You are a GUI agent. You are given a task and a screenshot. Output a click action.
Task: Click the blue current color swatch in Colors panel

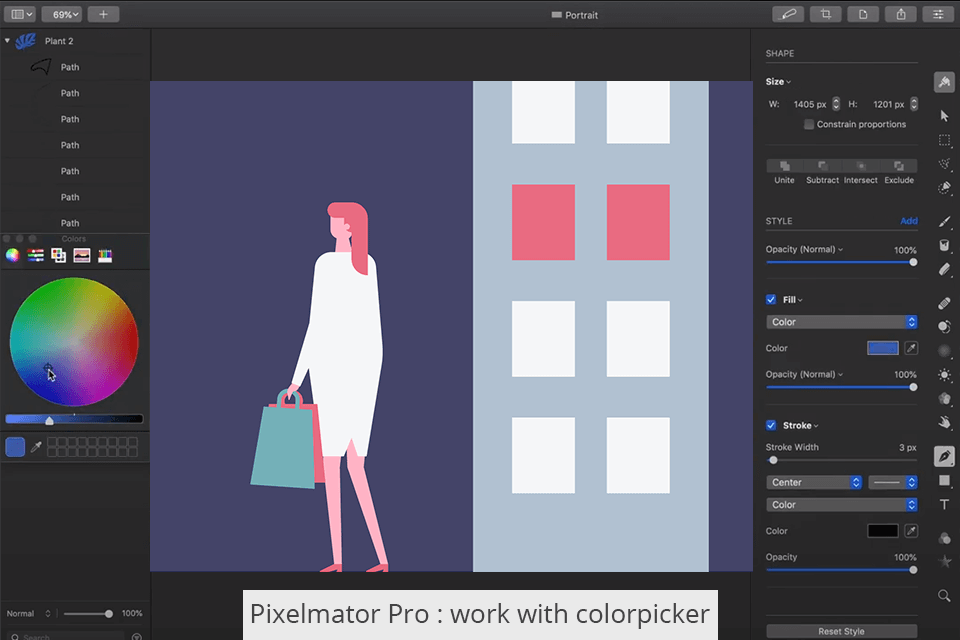pyautogui.click(x=15, y=447)
